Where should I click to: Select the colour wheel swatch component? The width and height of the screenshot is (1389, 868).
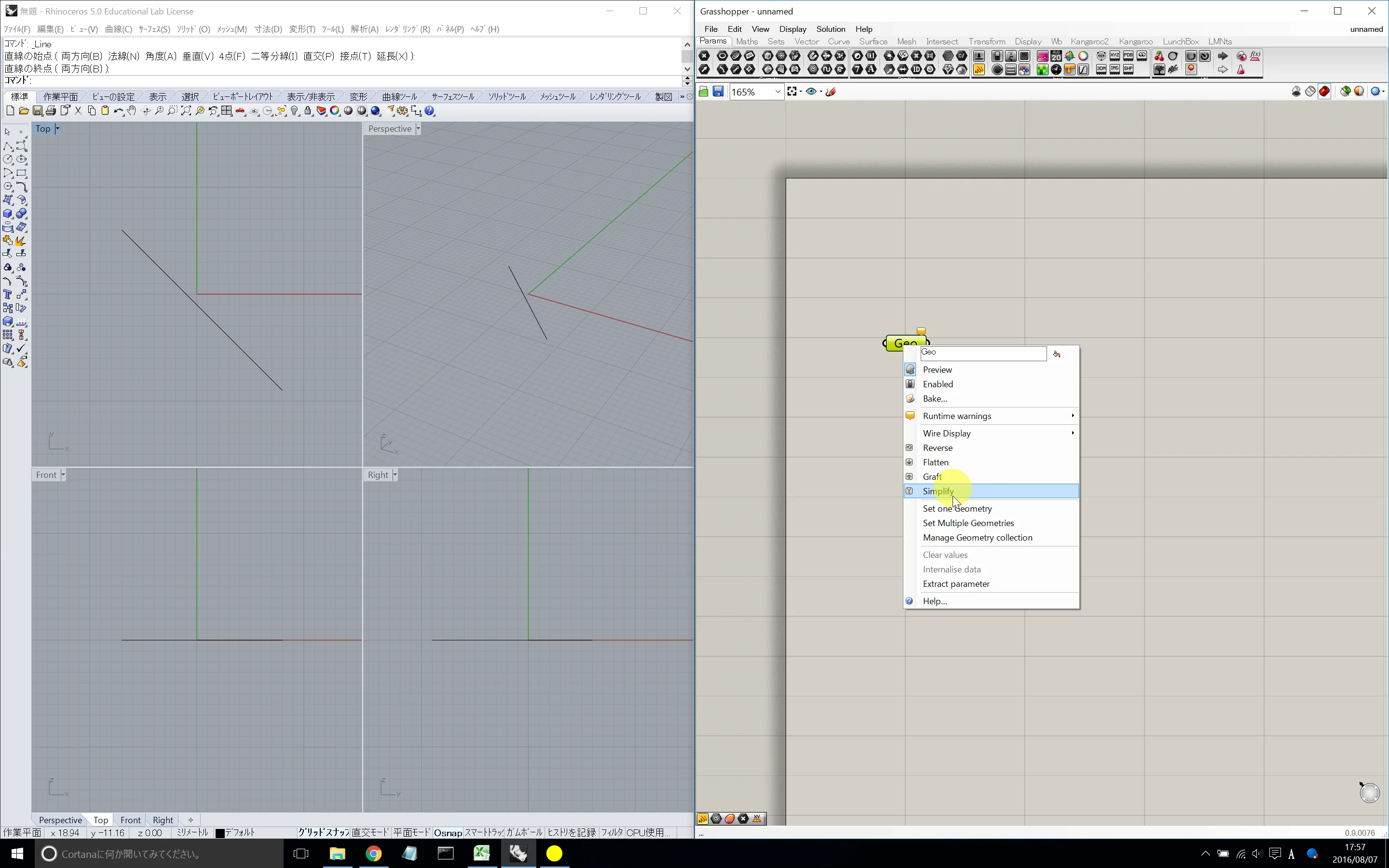[x=1083, y=56]
